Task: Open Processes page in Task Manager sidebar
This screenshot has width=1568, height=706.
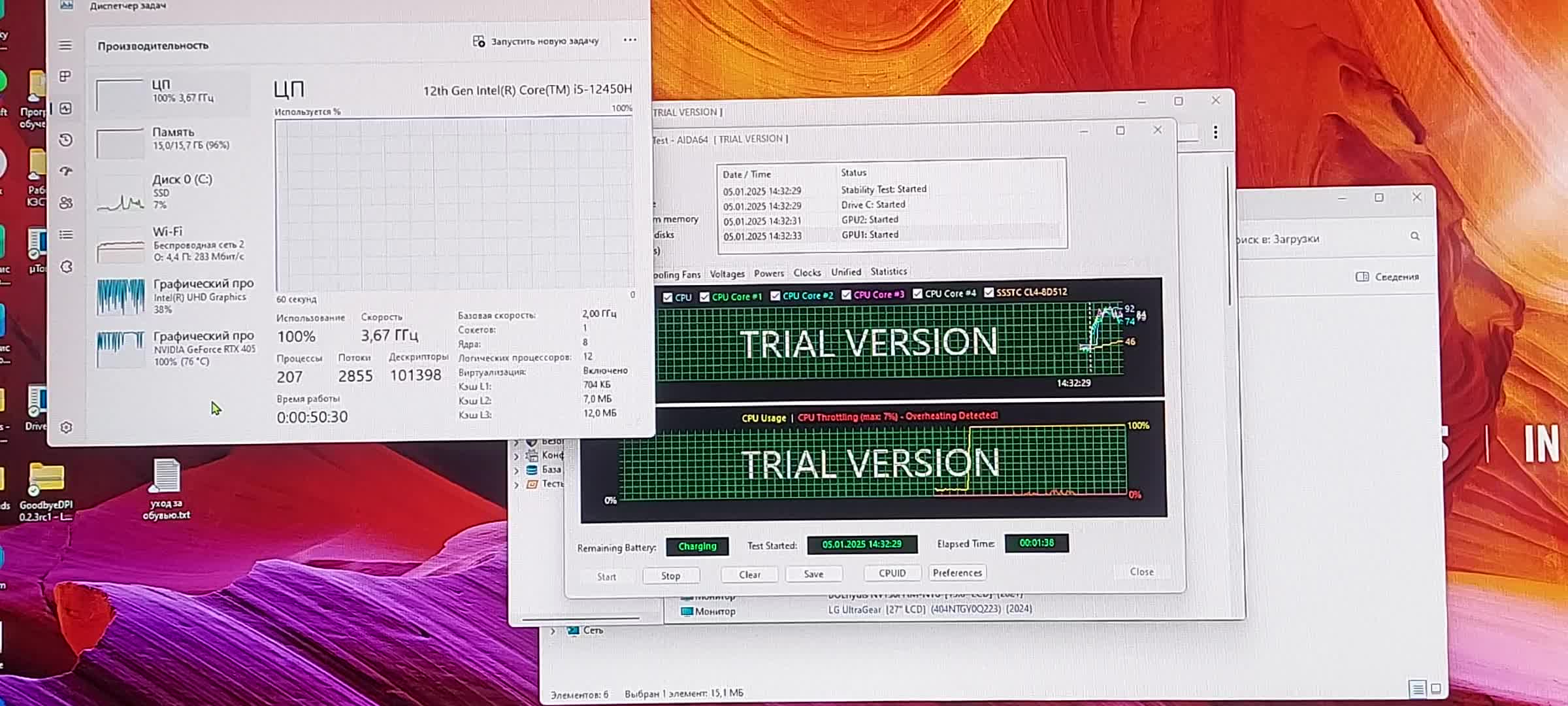Action: pyautogui.click(x=65, y=76)
